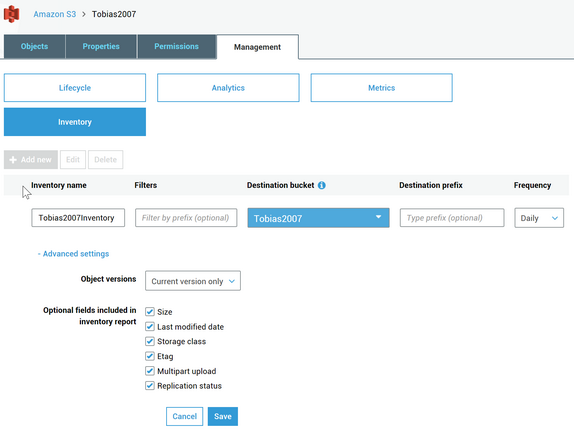Open the Destination bucket info icon
574x434 pixels.
[x=321, y=185]
